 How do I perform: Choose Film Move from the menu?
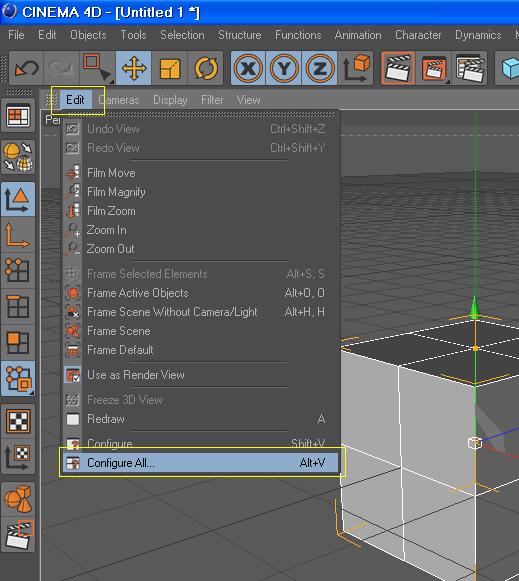(x=200, y=173)
